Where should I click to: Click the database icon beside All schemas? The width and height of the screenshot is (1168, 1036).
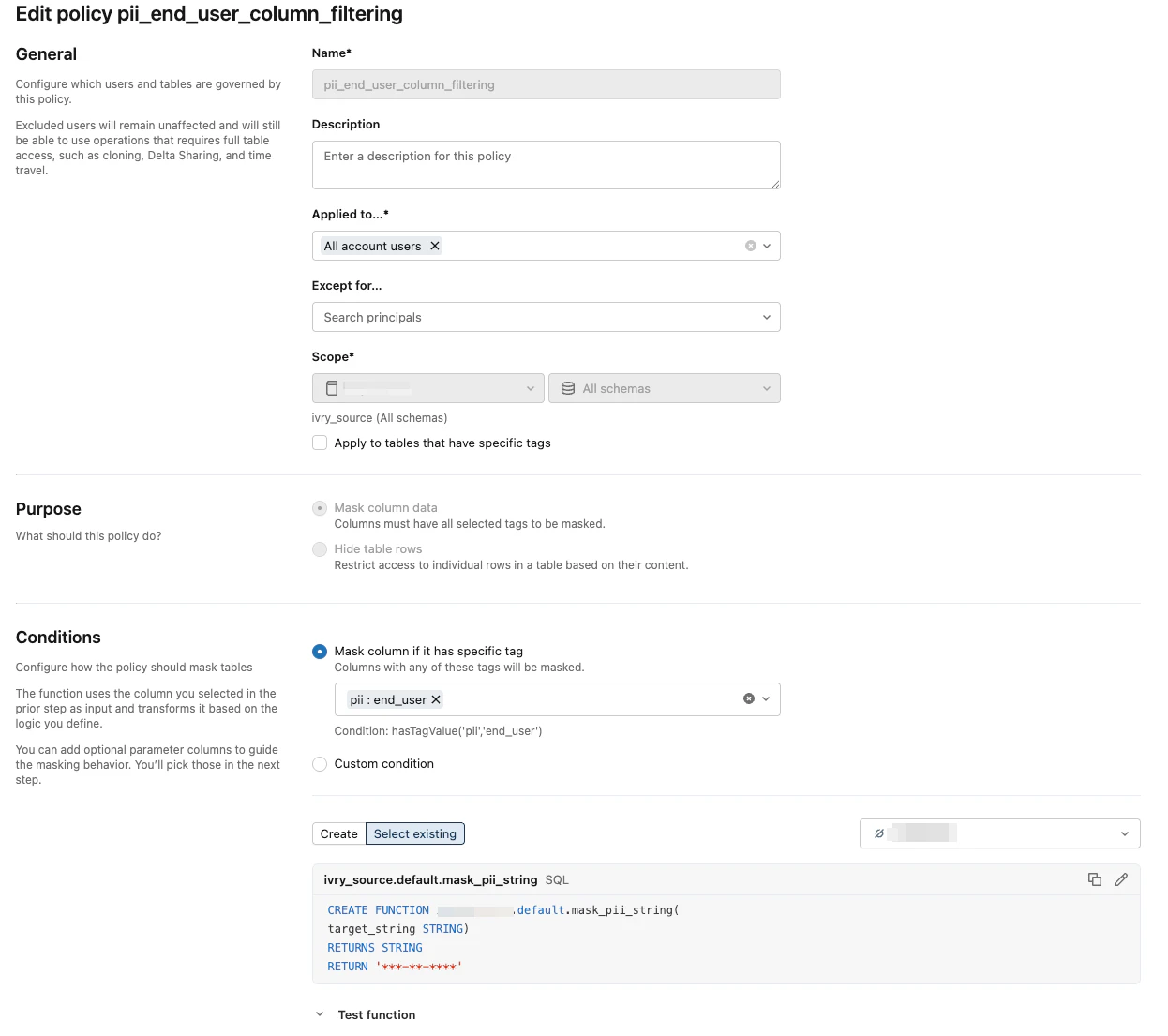pos(568,388)
